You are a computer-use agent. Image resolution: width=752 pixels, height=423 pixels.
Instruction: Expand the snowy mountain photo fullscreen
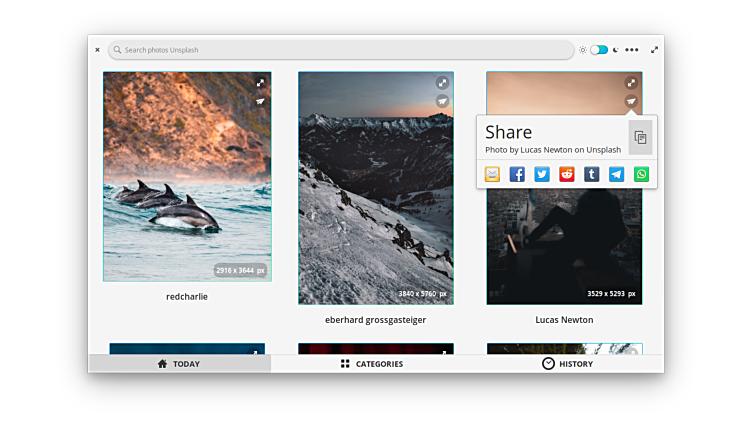pyautogui.click(x=442, y=84)
